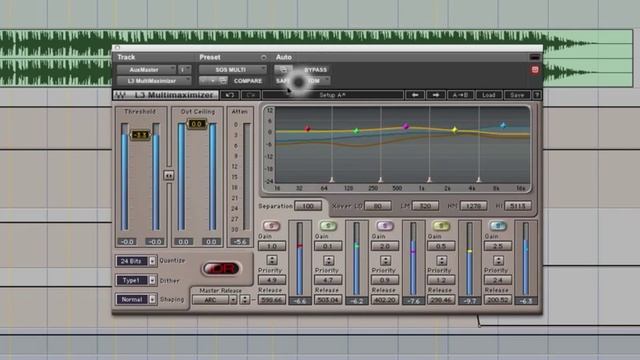Toggle plug-in BYPASS
The image size is (640, 360).
tap(316, 70)
